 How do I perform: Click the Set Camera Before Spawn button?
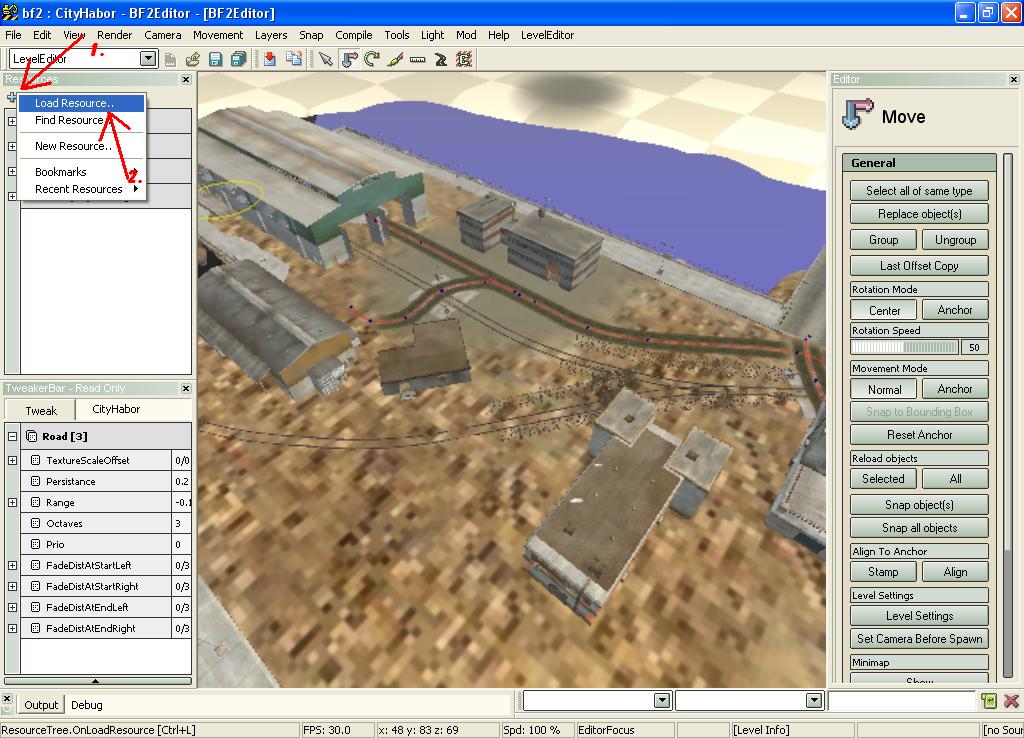pos(919,639)
